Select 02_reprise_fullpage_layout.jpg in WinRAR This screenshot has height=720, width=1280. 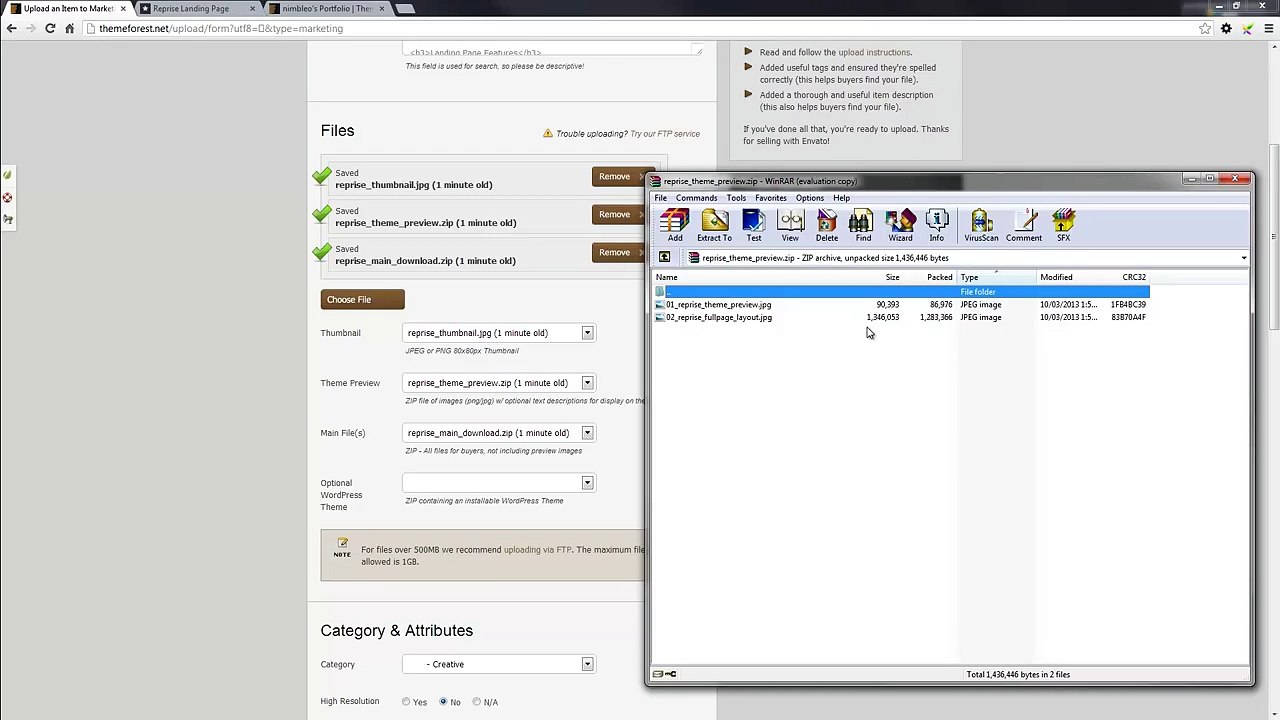click(x=718, y=318)
